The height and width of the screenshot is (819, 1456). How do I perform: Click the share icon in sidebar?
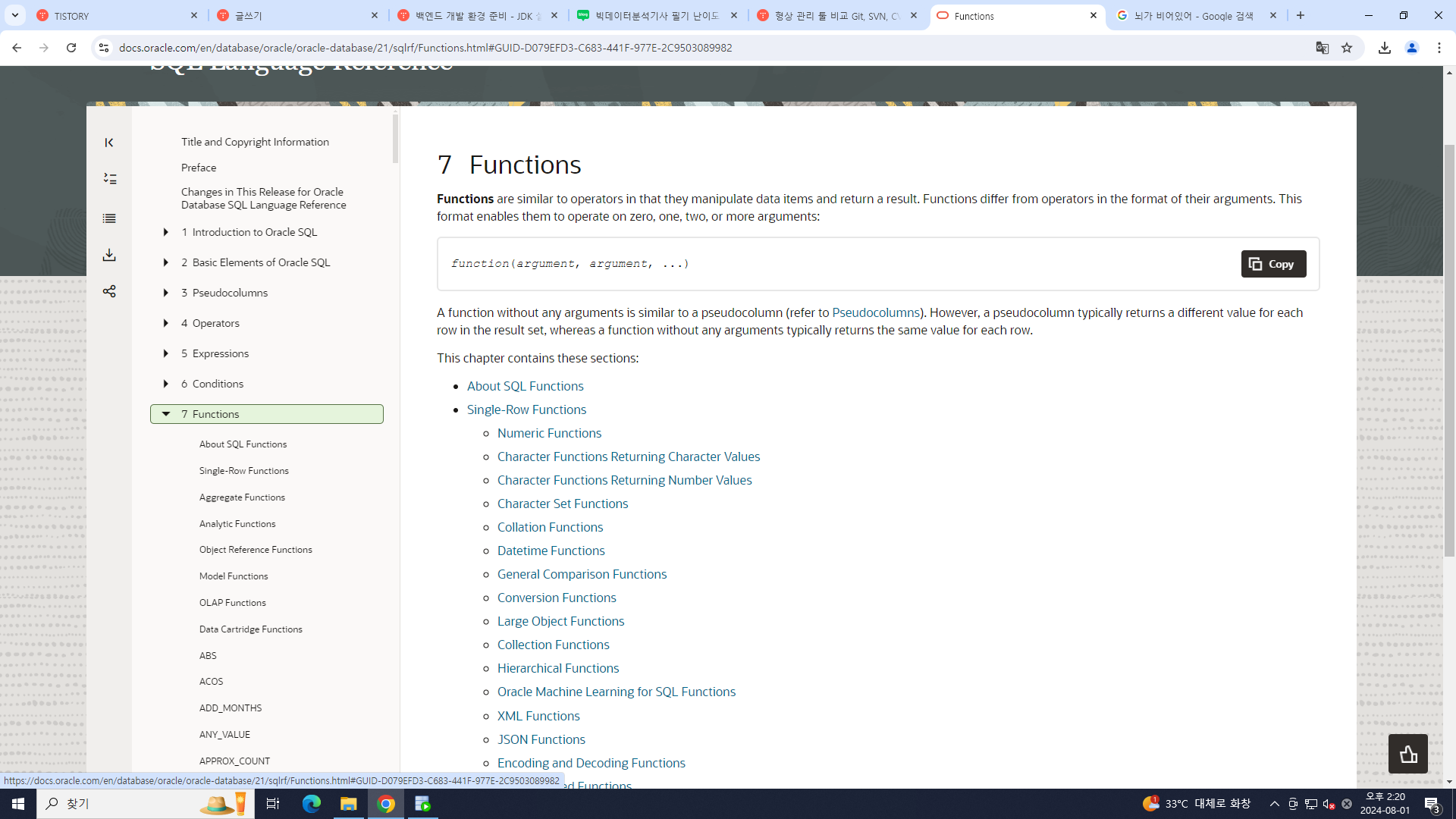[109, 291]
